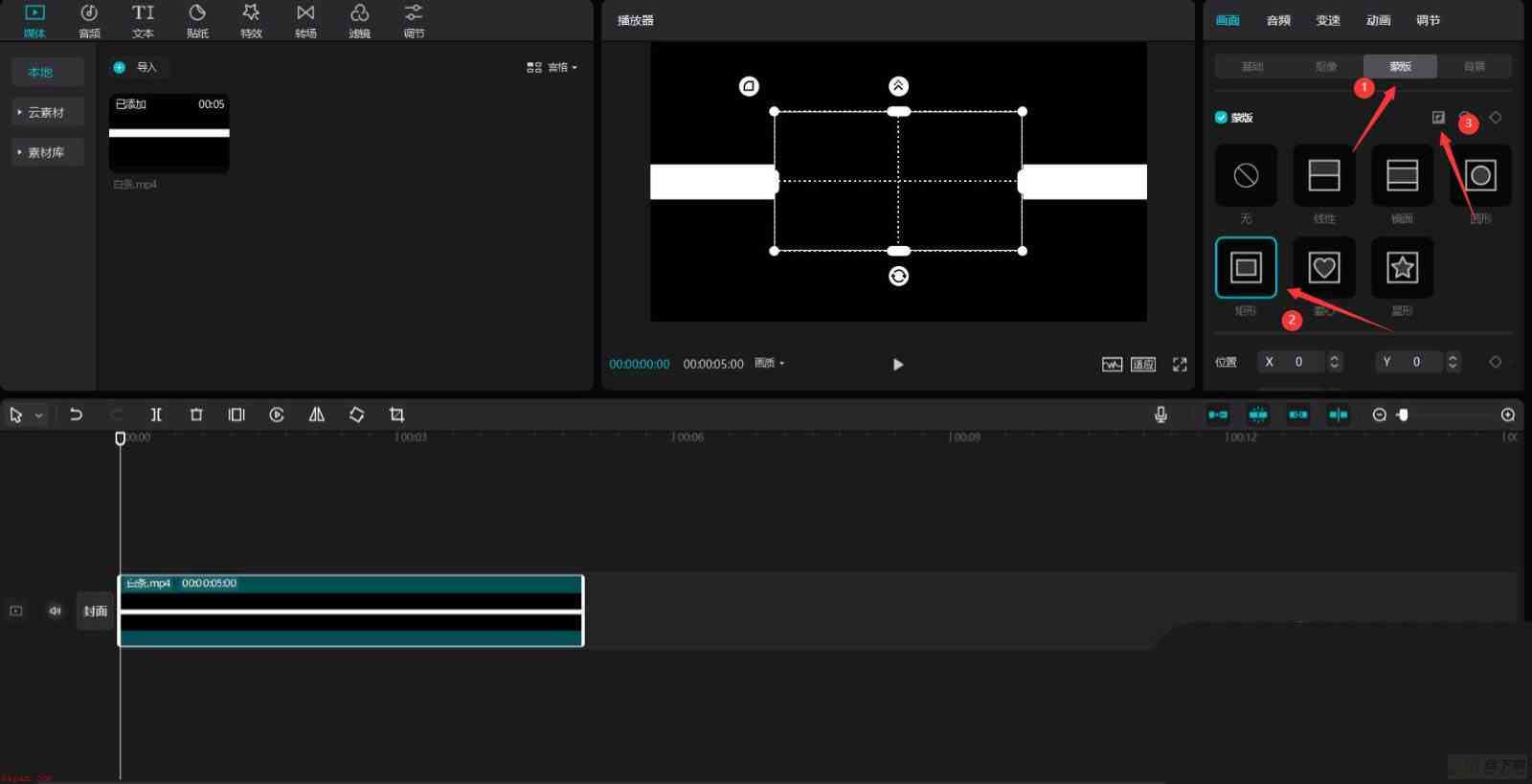Click the 封面 cover button
Viewport: 1532px width, 784px height.
click(x=95, y=611)
